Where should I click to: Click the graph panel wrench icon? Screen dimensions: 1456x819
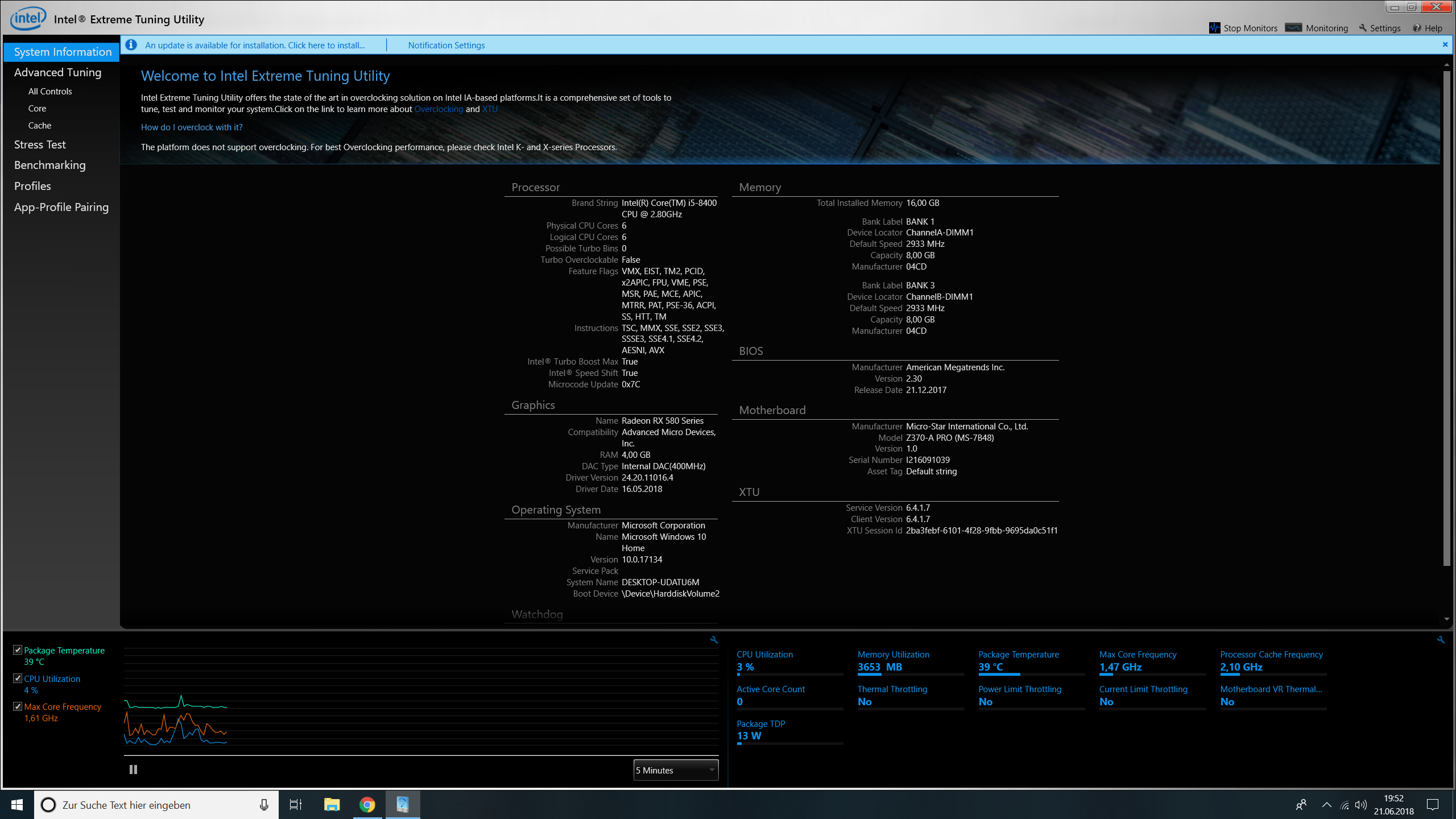click(714, 640)
